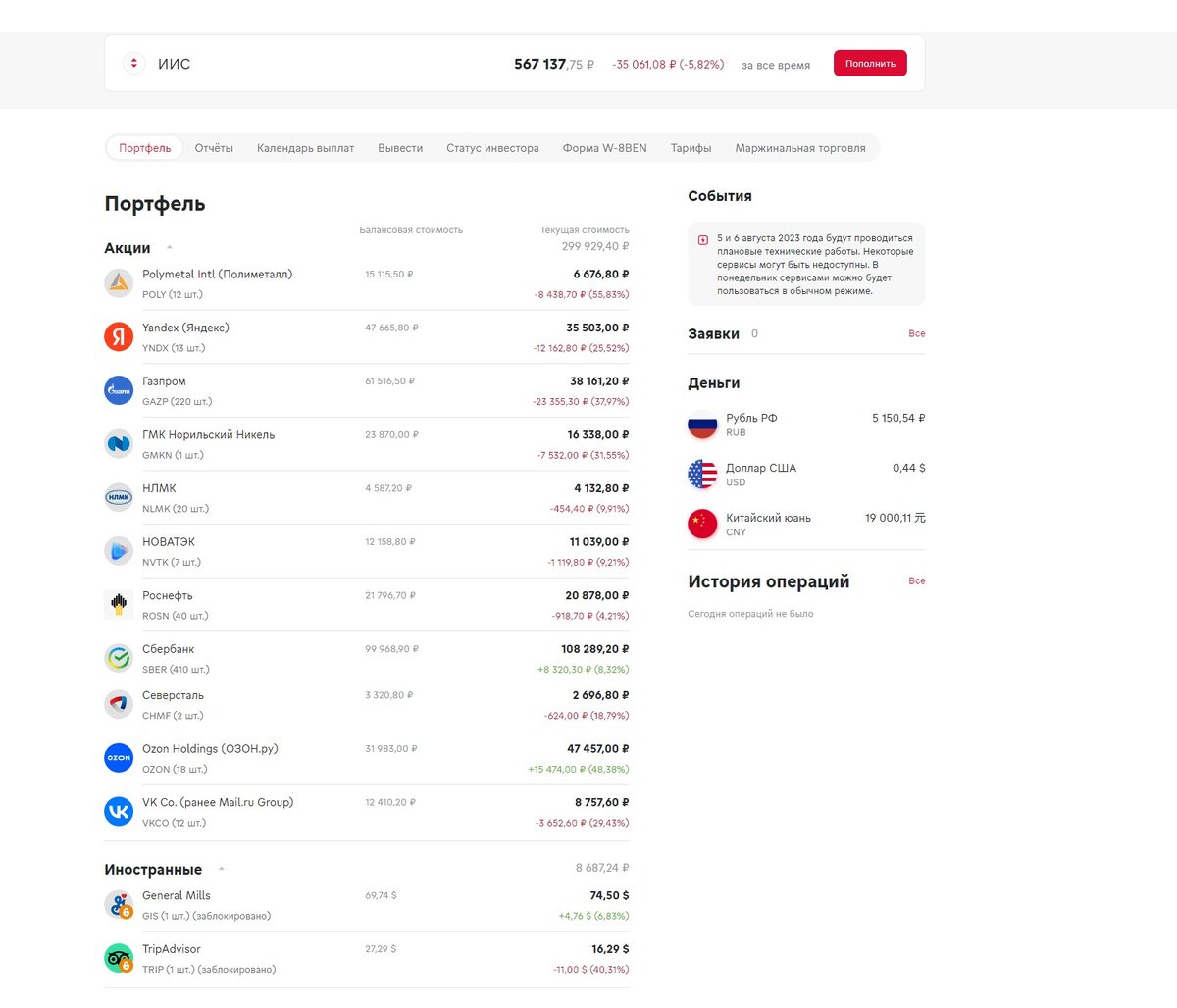Image resolution: width=1177 pixels, height=1008 pixels.
Task: Click the Текущая стоимость column header
Action: point(585,230)
